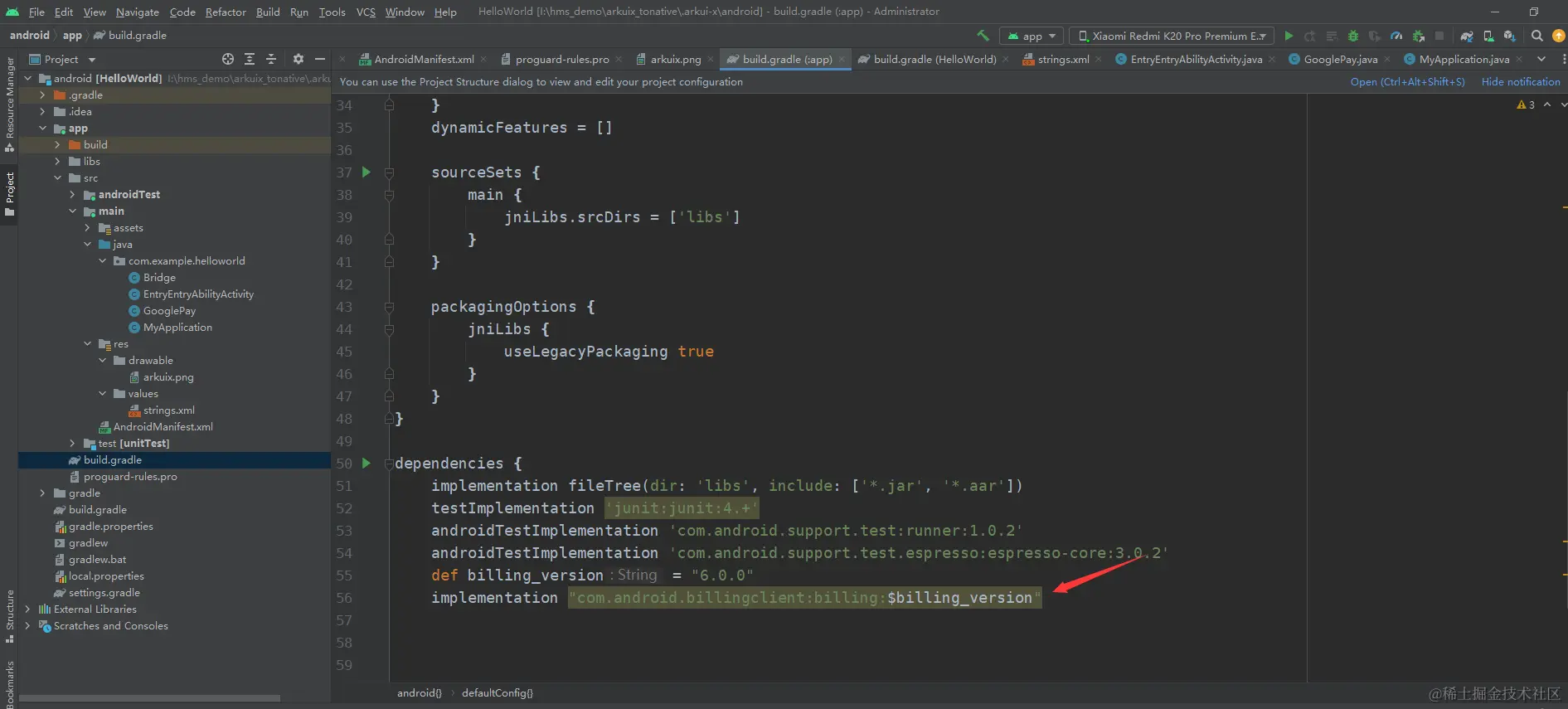
Task: Collapse the res folder
Action: click(87, 344)
